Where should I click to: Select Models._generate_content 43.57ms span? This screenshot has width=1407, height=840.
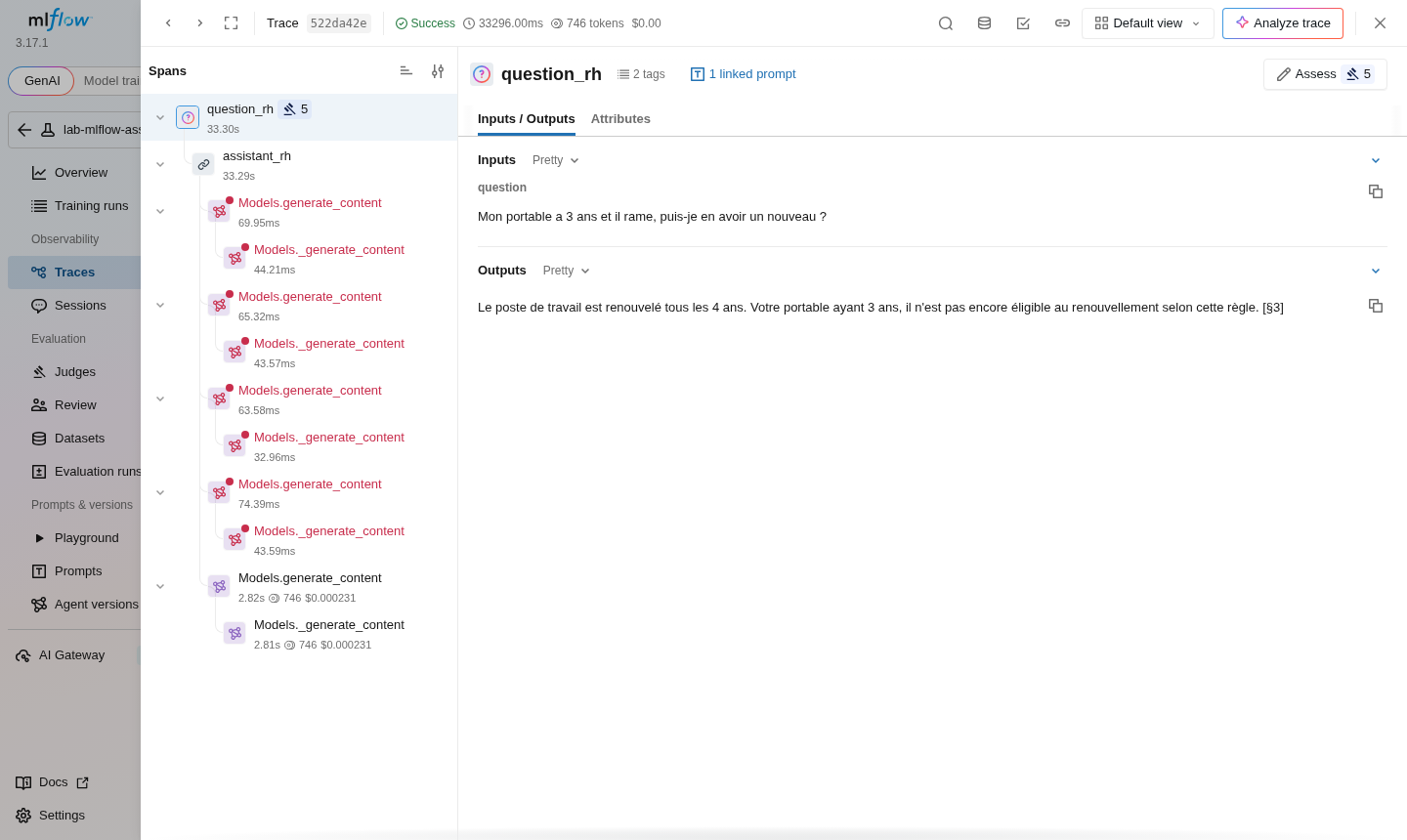[x=299, y=352]
